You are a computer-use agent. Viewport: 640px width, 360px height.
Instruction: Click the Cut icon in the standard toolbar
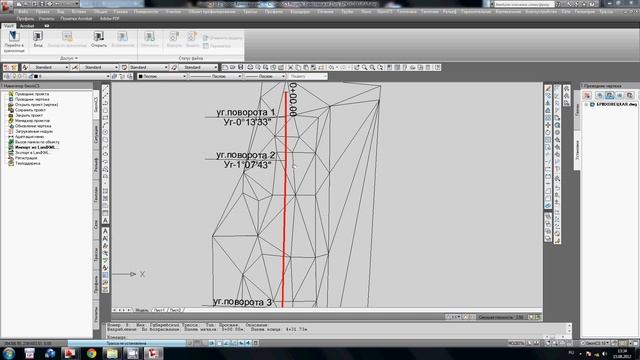tap(291, 67)
